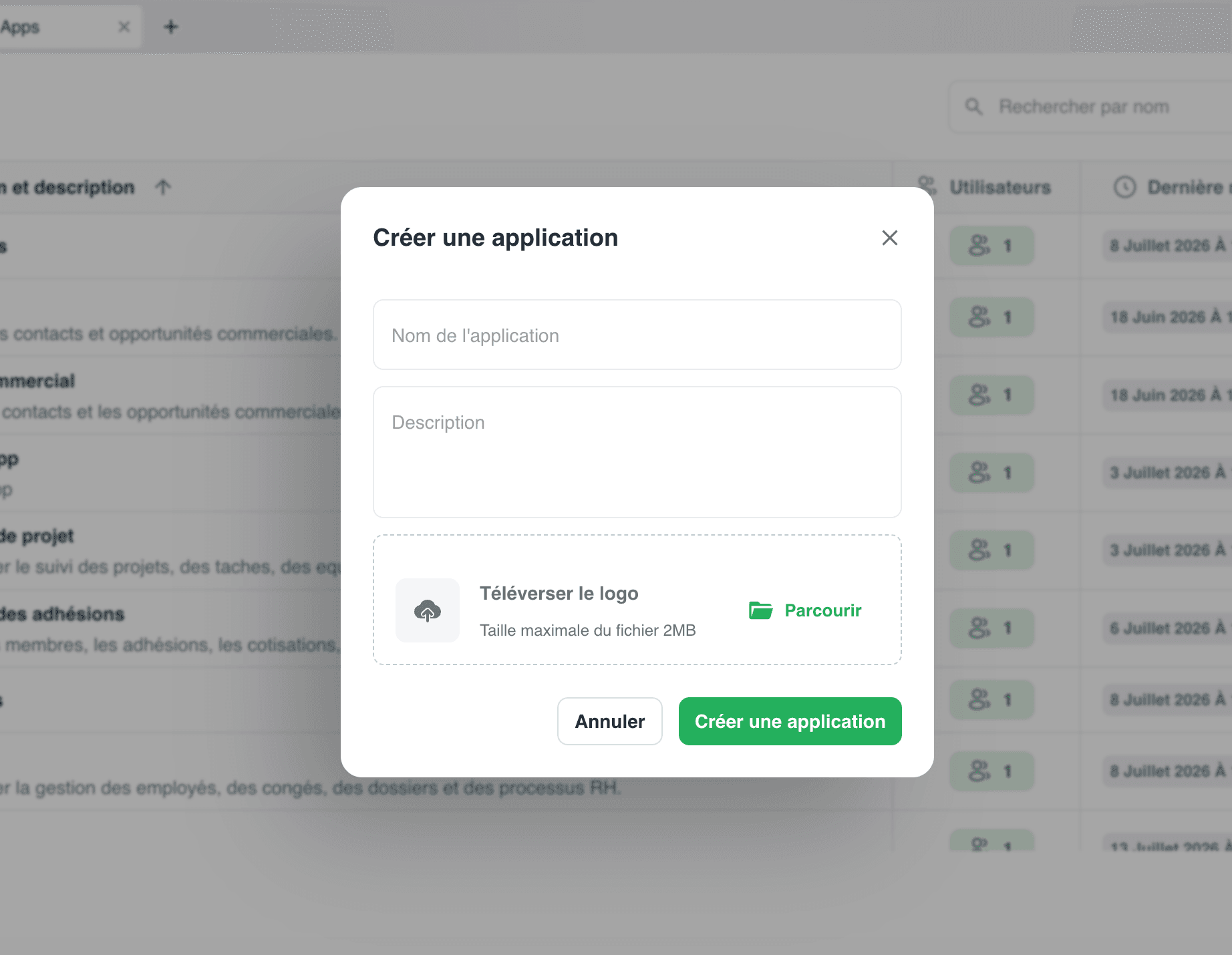Click the green Parcourir folder icon
1232x955 pixels.
tap(760, 610)
